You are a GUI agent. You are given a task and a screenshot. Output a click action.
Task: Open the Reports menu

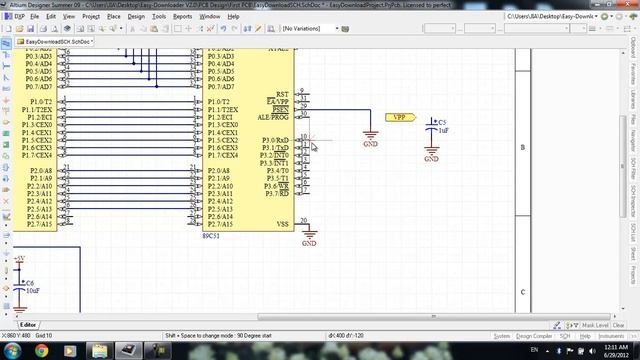(182, 17)
